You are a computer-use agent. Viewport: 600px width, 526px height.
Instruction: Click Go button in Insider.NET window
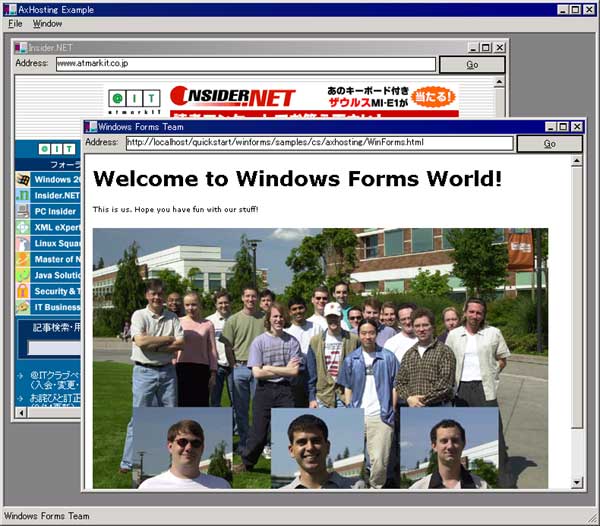472,65
